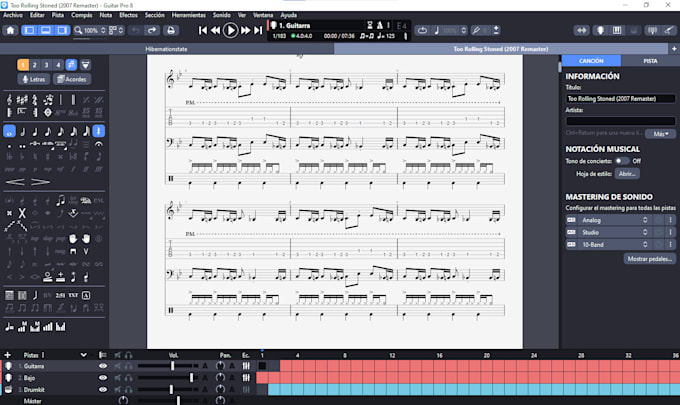
Task: Toggle the bottom panel visibility button
Action: (46, 30)
